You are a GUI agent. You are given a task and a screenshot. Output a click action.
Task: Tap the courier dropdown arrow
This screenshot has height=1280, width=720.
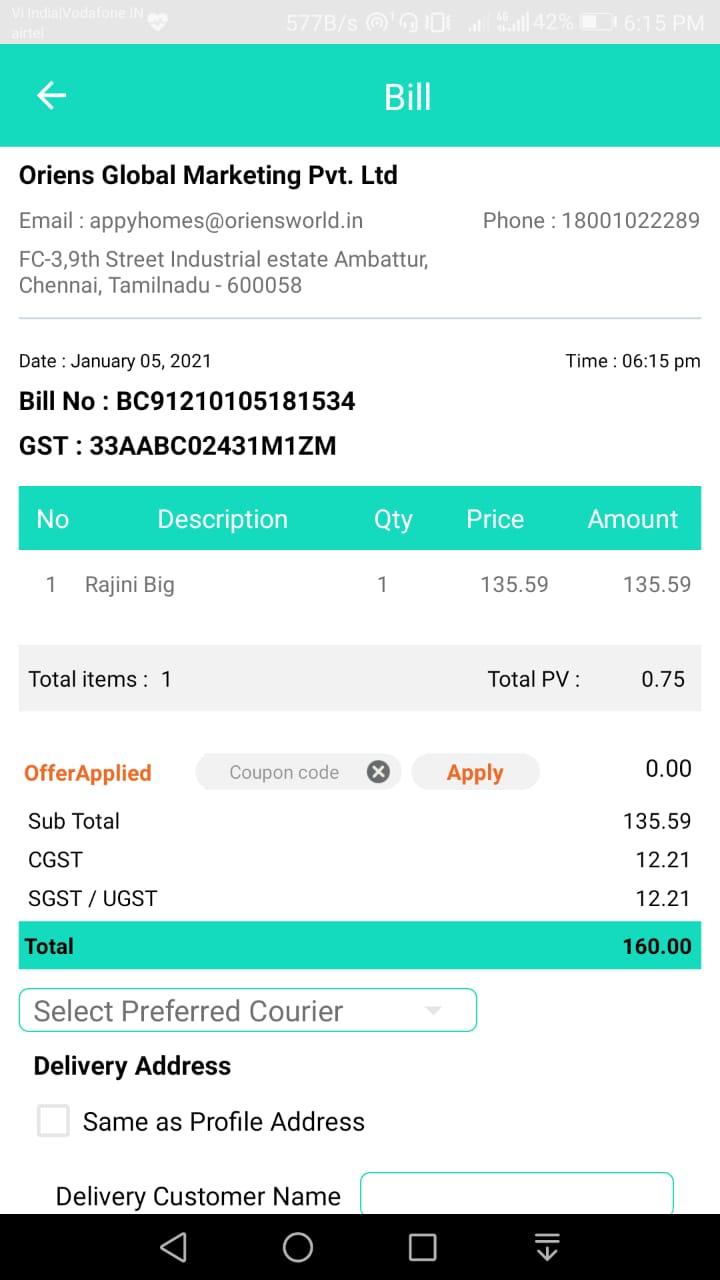point(433,1010)
